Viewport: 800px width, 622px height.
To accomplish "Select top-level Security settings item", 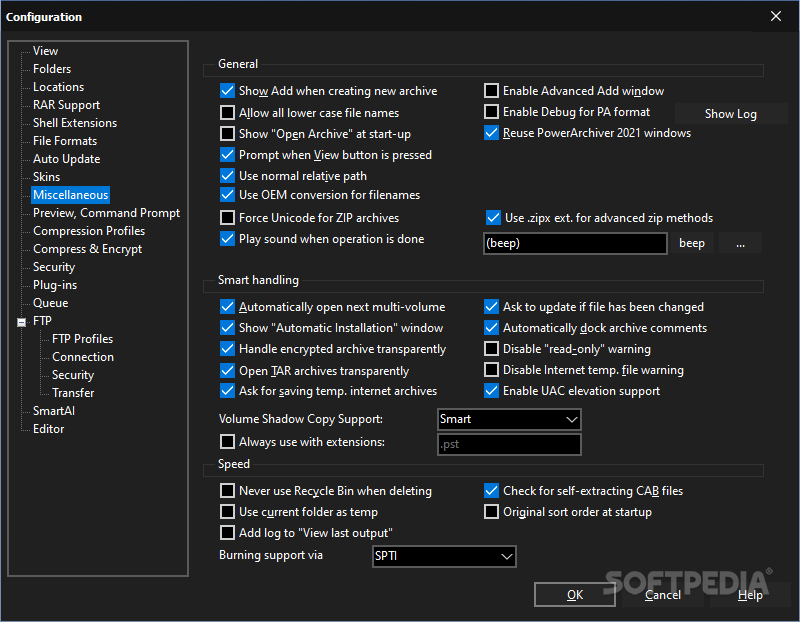I will (54, 267).
